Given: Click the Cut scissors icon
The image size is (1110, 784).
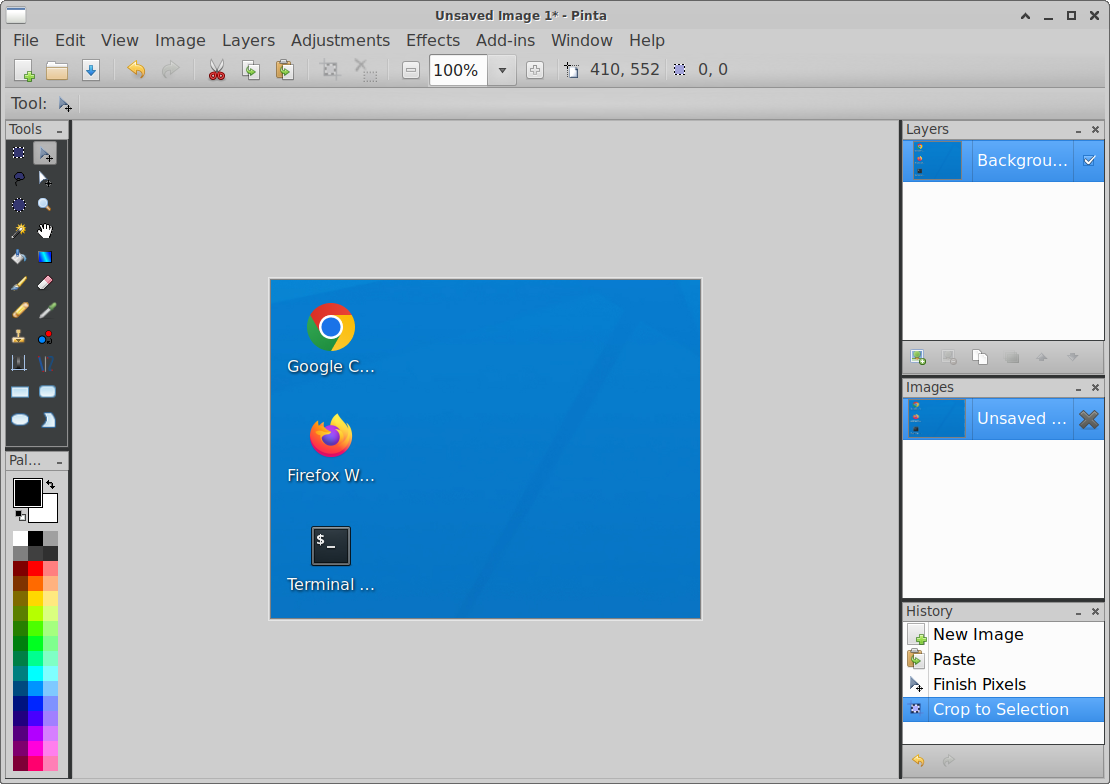Looking at the screenshot, I should (217, 70).
